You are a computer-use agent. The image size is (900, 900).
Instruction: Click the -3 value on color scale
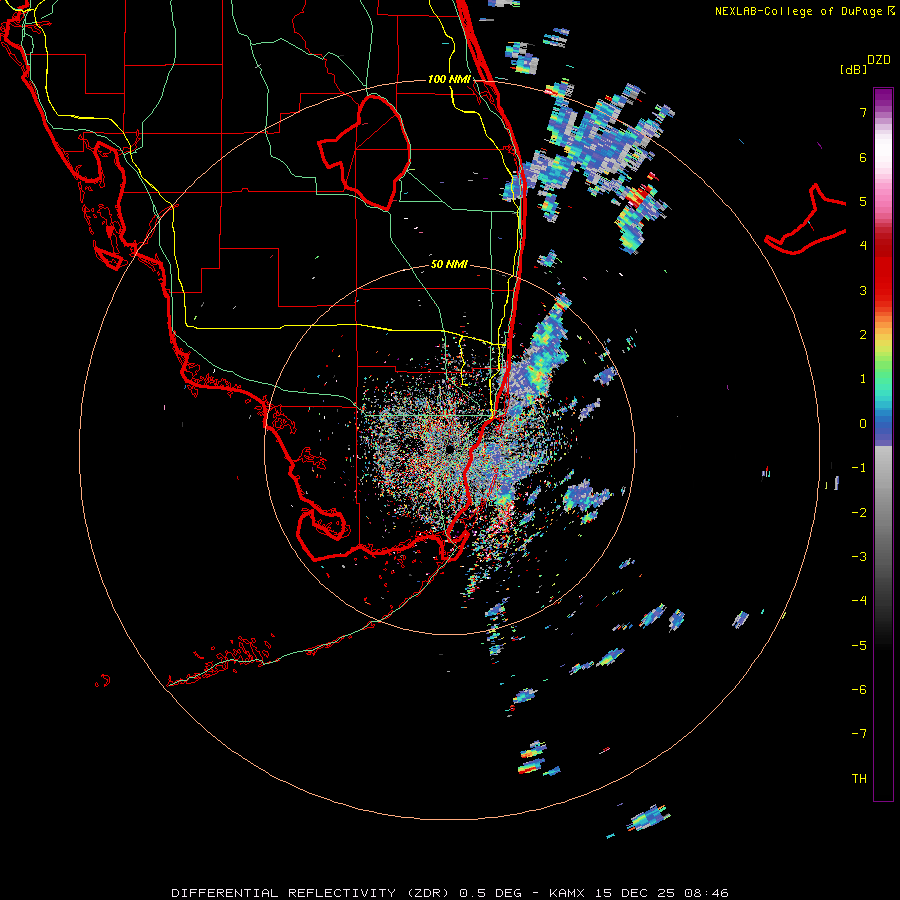pos(859,557)
